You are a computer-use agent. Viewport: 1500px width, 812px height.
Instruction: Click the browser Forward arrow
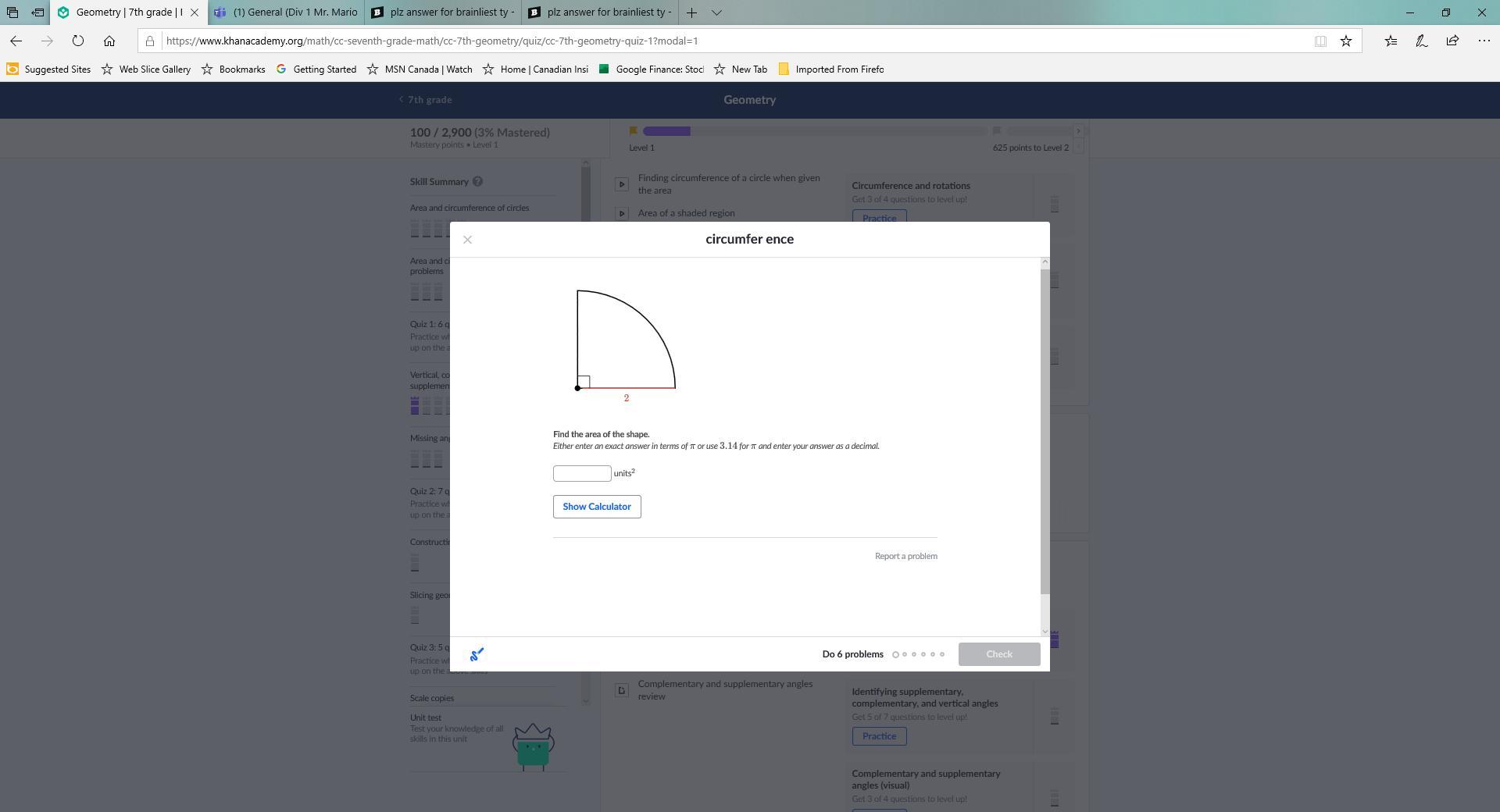click(47, 41)
